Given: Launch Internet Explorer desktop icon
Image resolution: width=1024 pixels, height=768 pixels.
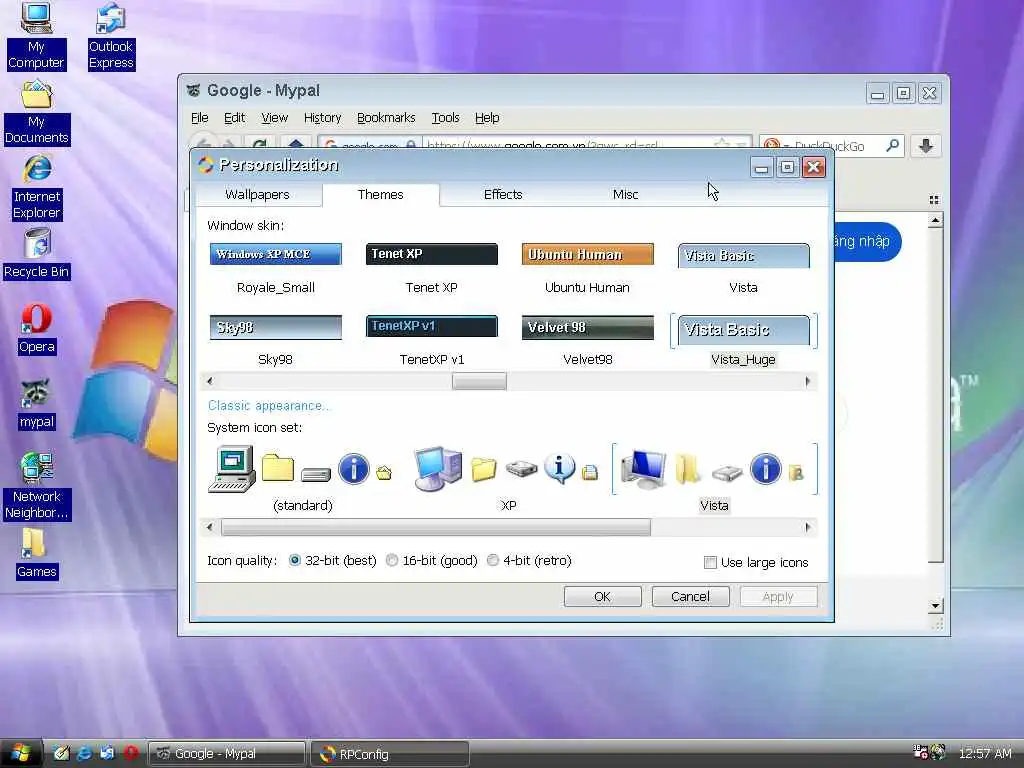Looking at the screenshot, I should (x=37, y=187).
